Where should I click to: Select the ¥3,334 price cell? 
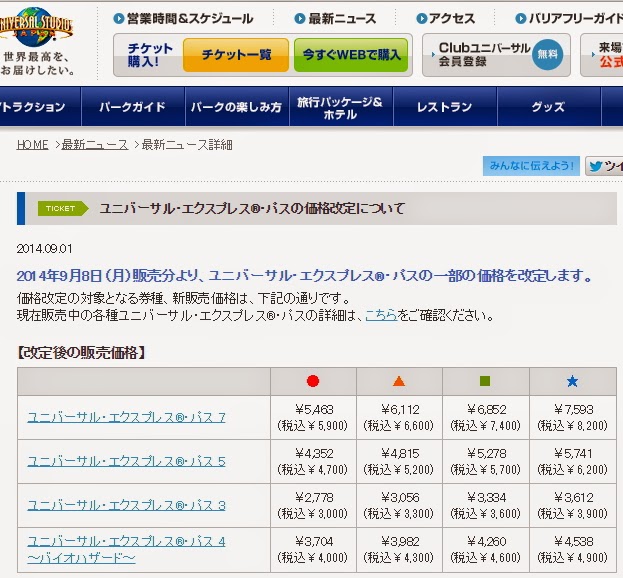pos(486,506)
